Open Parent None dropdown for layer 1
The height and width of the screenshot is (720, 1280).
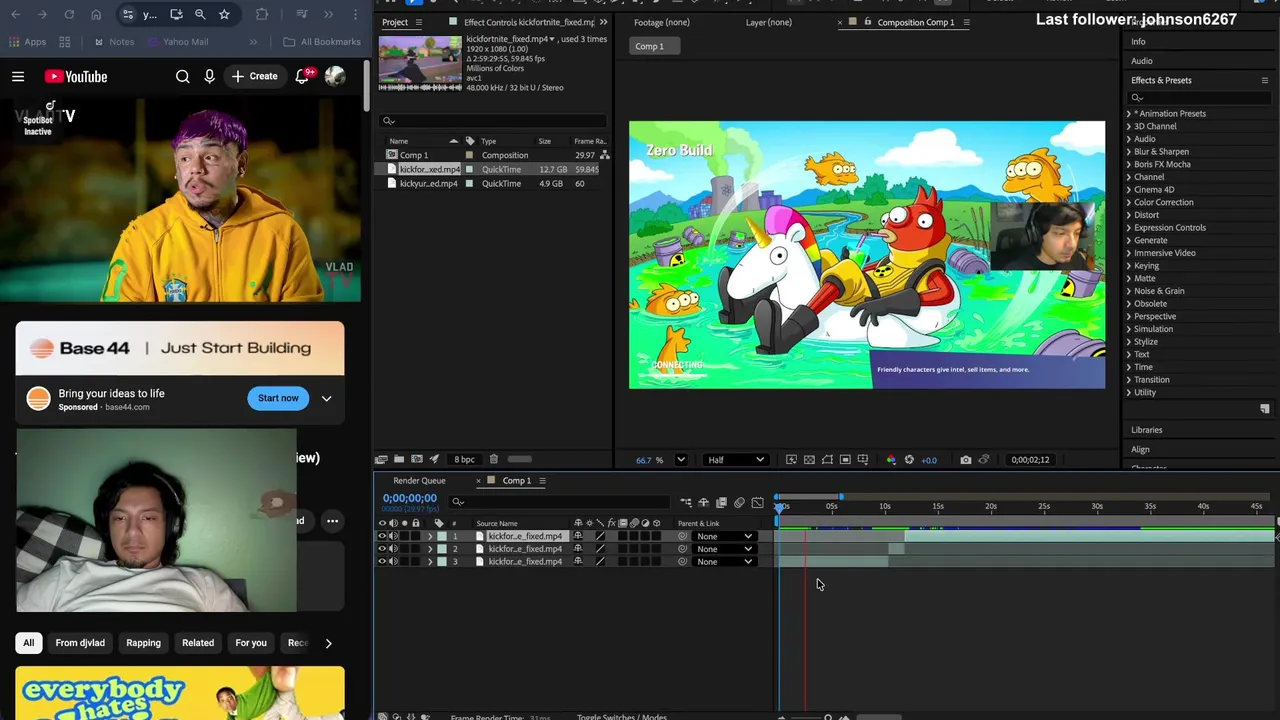pyautogui.click(x=724, y=537)
